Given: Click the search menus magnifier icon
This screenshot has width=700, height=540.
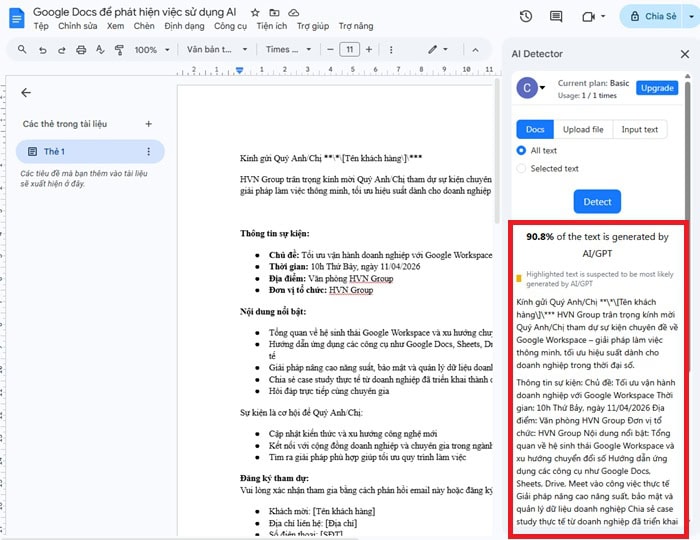Looking at the screenshot, I should (23, 49).
